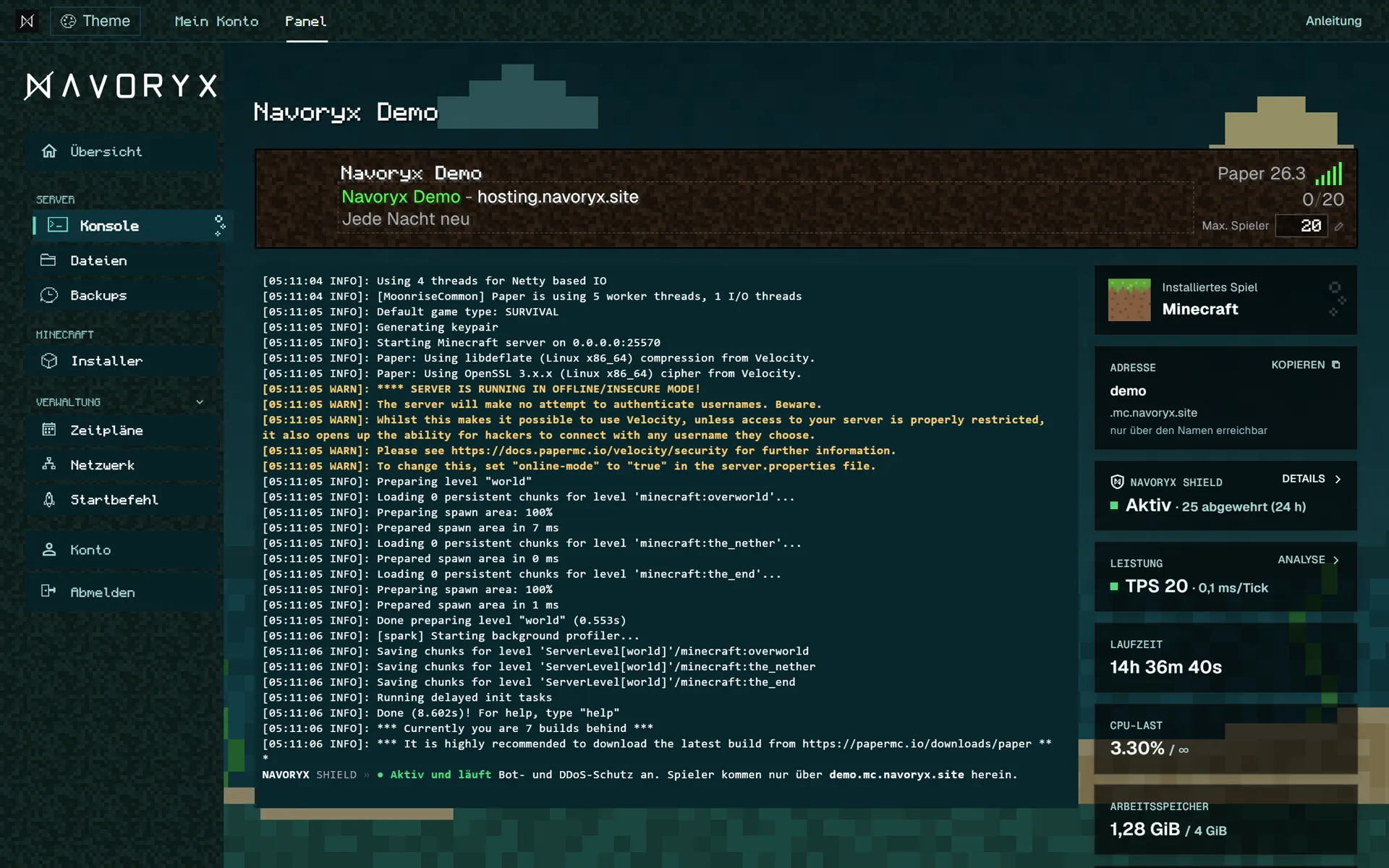1389x868 pixels.
Task: Click the Navoryx logo icon in top bar
Action: [27, 21]
